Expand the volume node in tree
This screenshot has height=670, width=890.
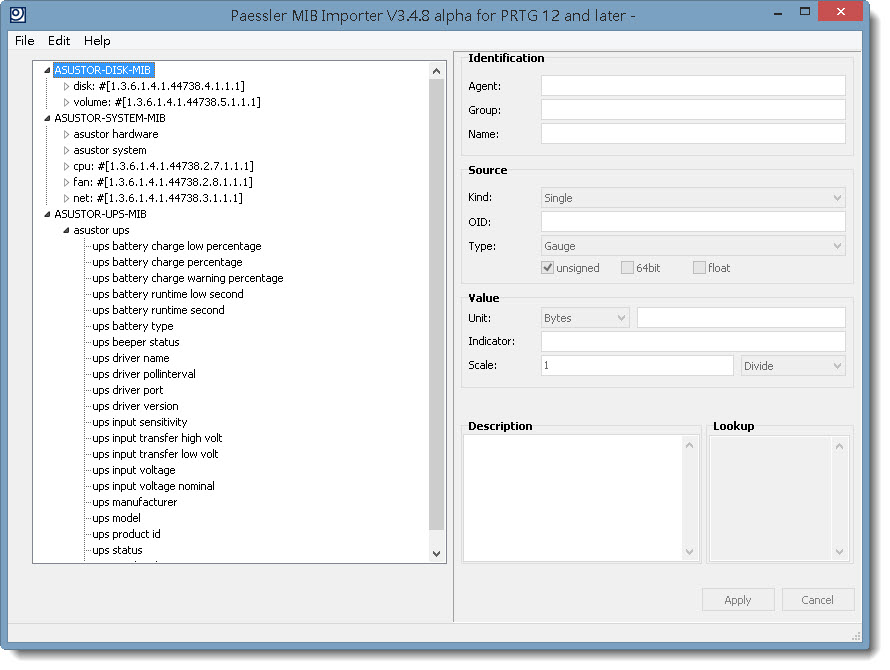(x=66, y=102)
